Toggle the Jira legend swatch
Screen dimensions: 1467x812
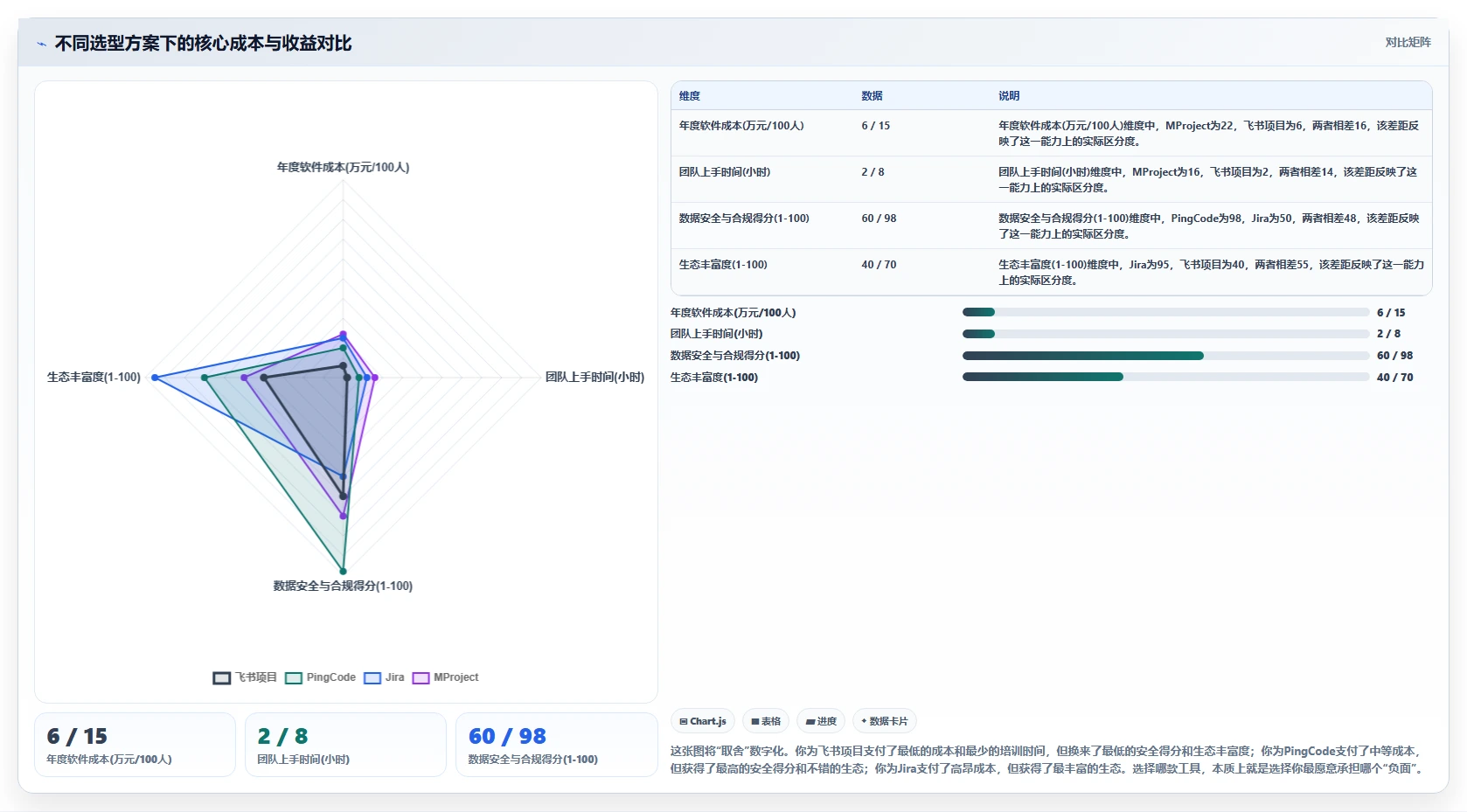(372, 678)
